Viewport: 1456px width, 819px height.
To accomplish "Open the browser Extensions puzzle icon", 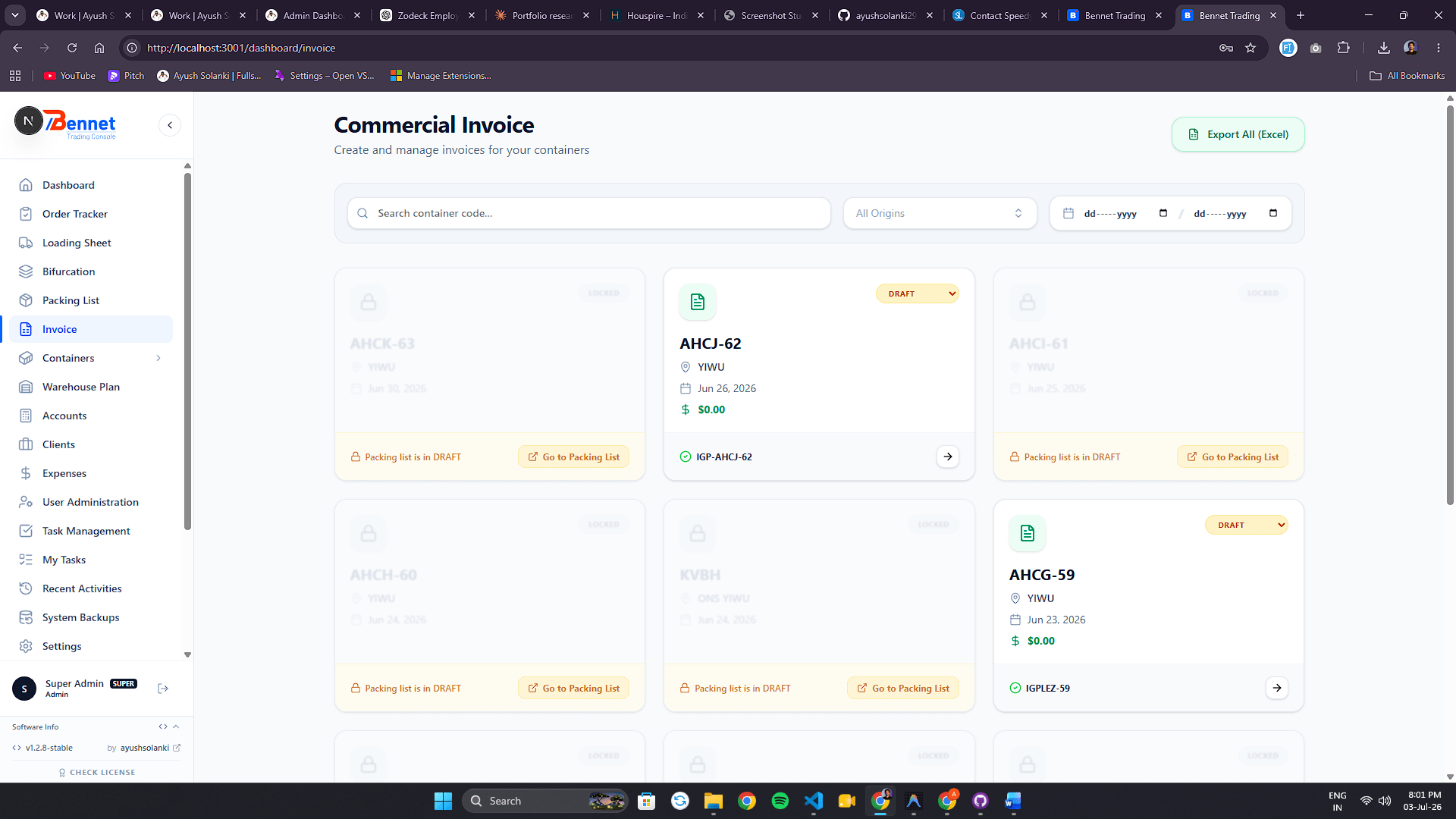I will tap(1344, 48).
